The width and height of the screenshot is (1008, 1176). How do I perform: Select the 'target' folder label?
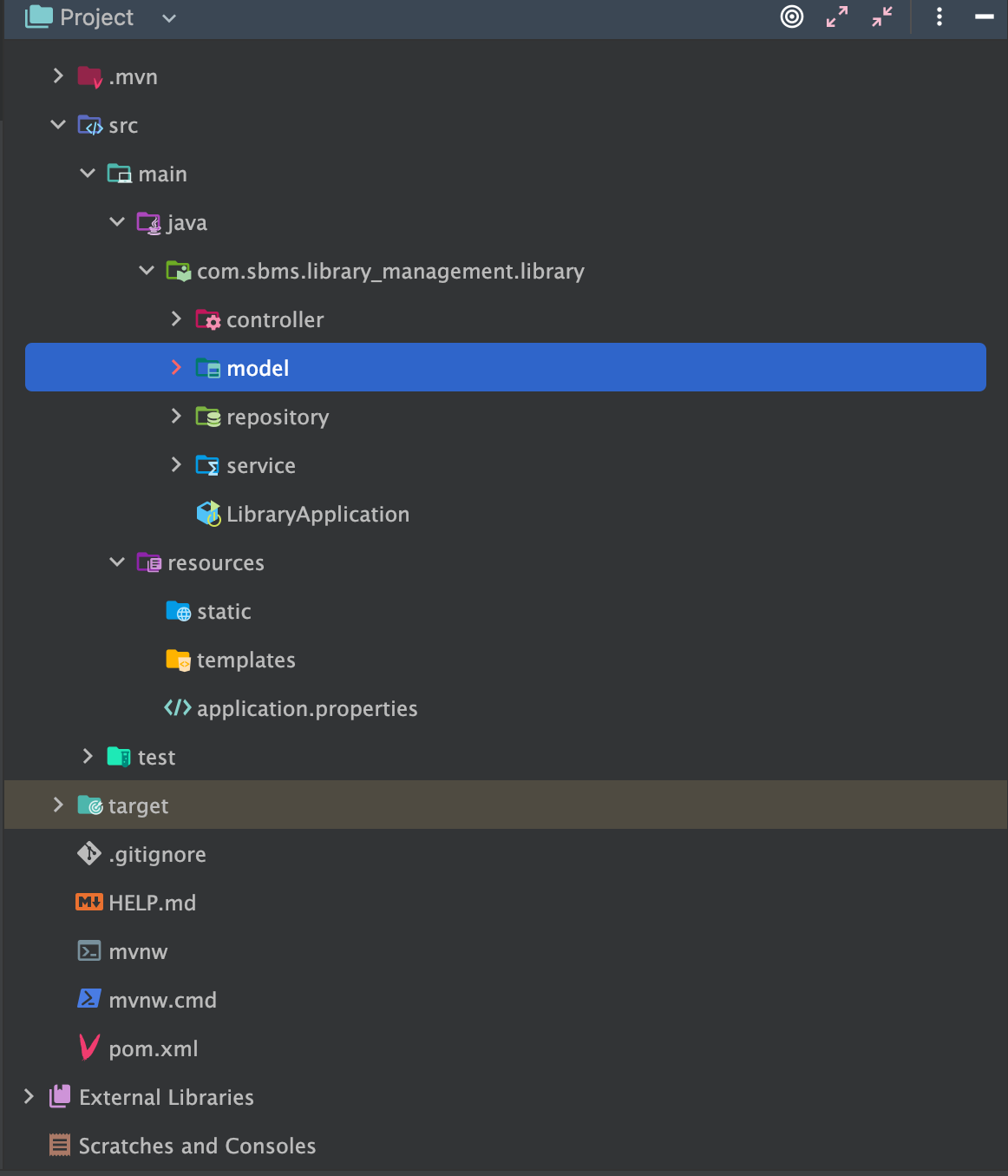point(138,806)
